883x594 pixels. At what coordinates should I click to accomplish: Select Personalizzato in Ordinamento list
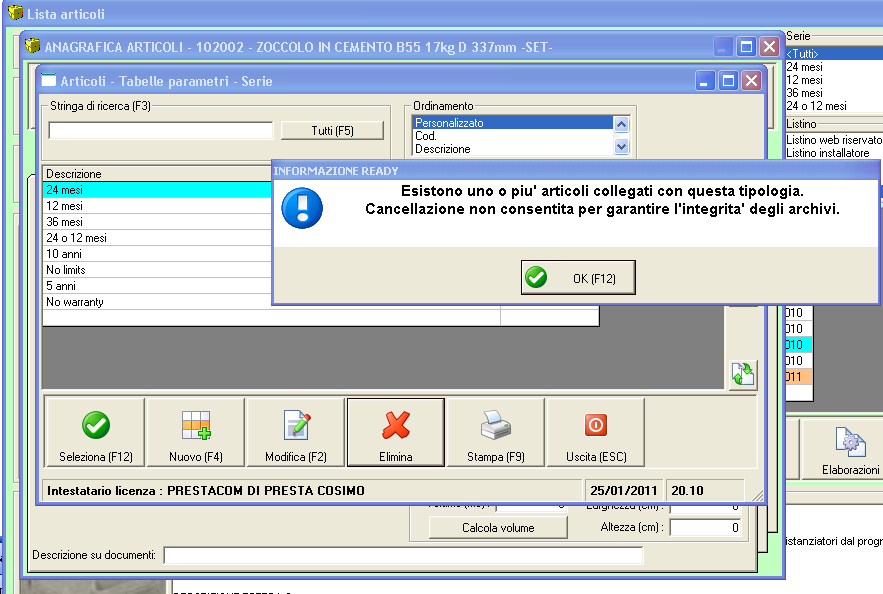(513, 123)
